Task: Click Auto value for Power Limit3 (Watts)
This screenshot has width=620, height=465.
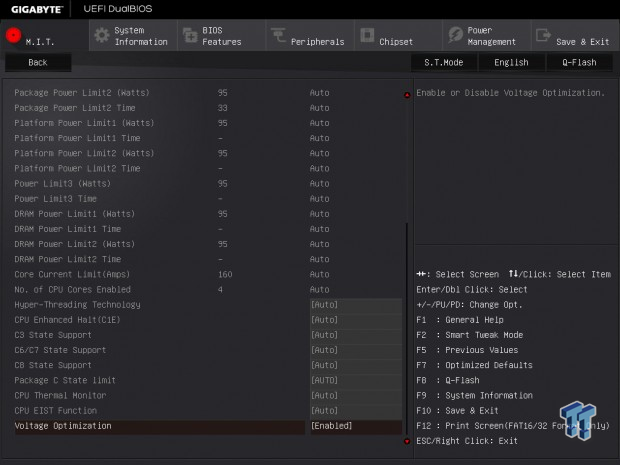Action: (x=319, y=183)
